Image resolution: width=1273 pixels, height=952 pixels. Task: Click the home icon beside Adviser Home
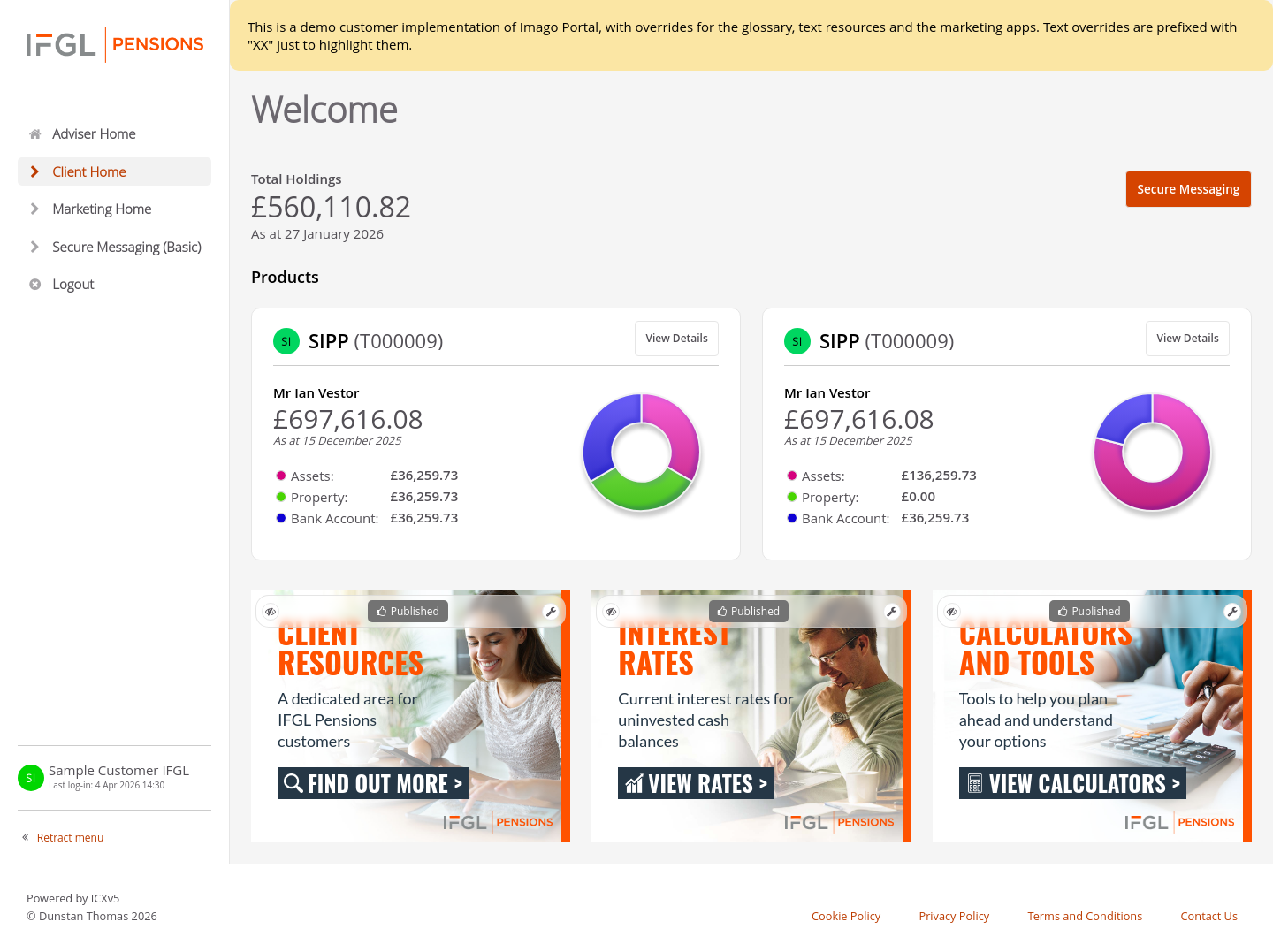click(x=35, y=134)
